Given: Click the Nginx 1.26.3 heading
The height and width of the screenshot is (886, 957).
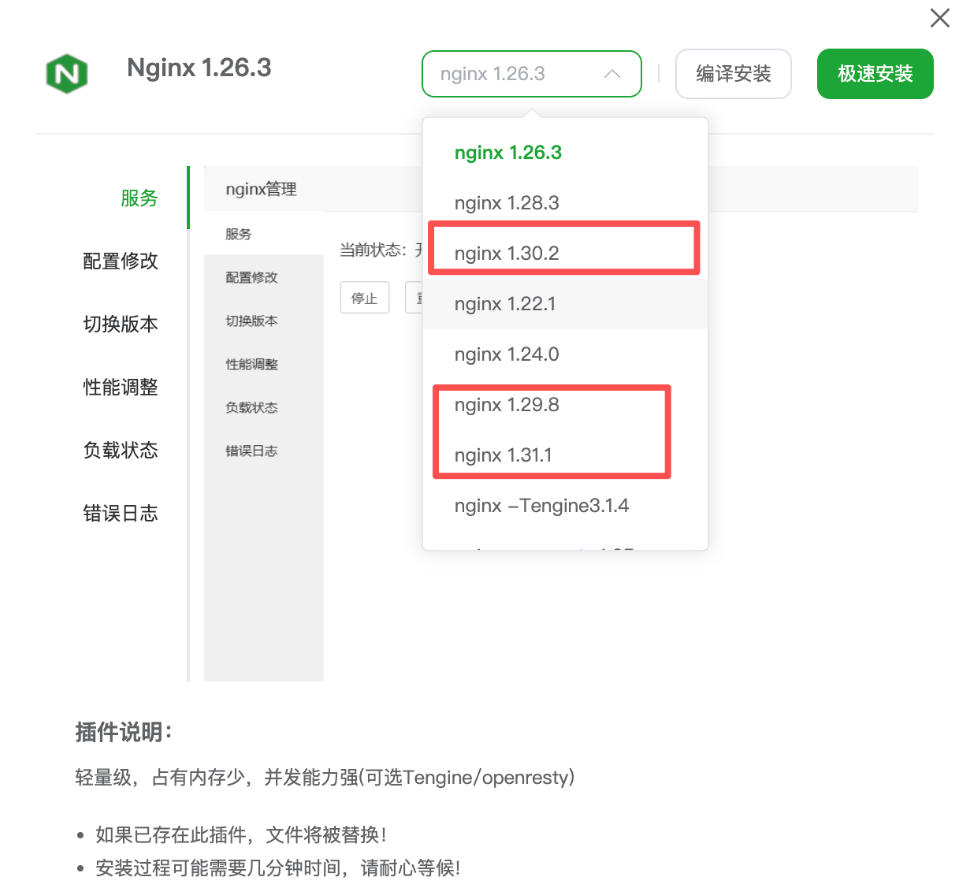Looking at the screenshot, I should tap(199, 67).
